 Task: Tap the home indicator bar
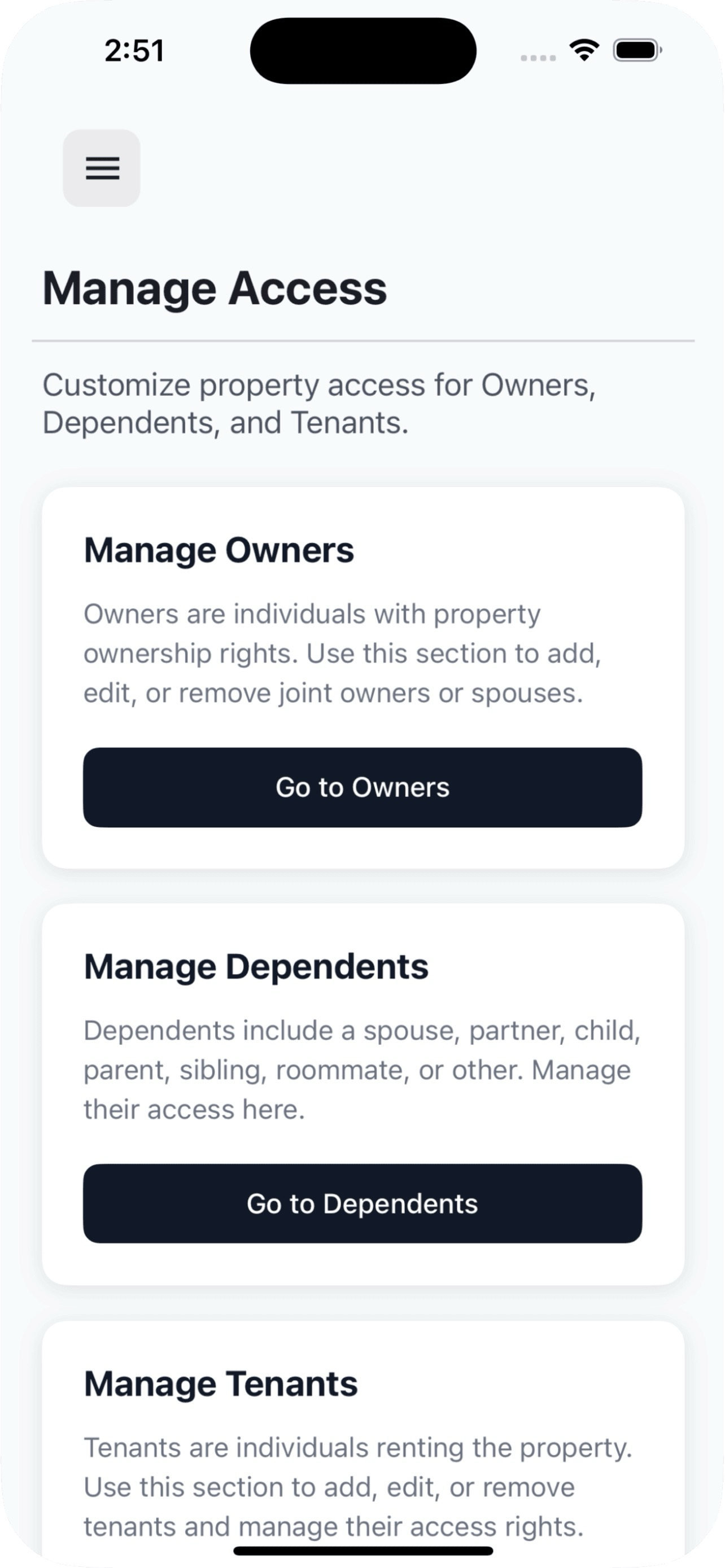coord(363,1551)
